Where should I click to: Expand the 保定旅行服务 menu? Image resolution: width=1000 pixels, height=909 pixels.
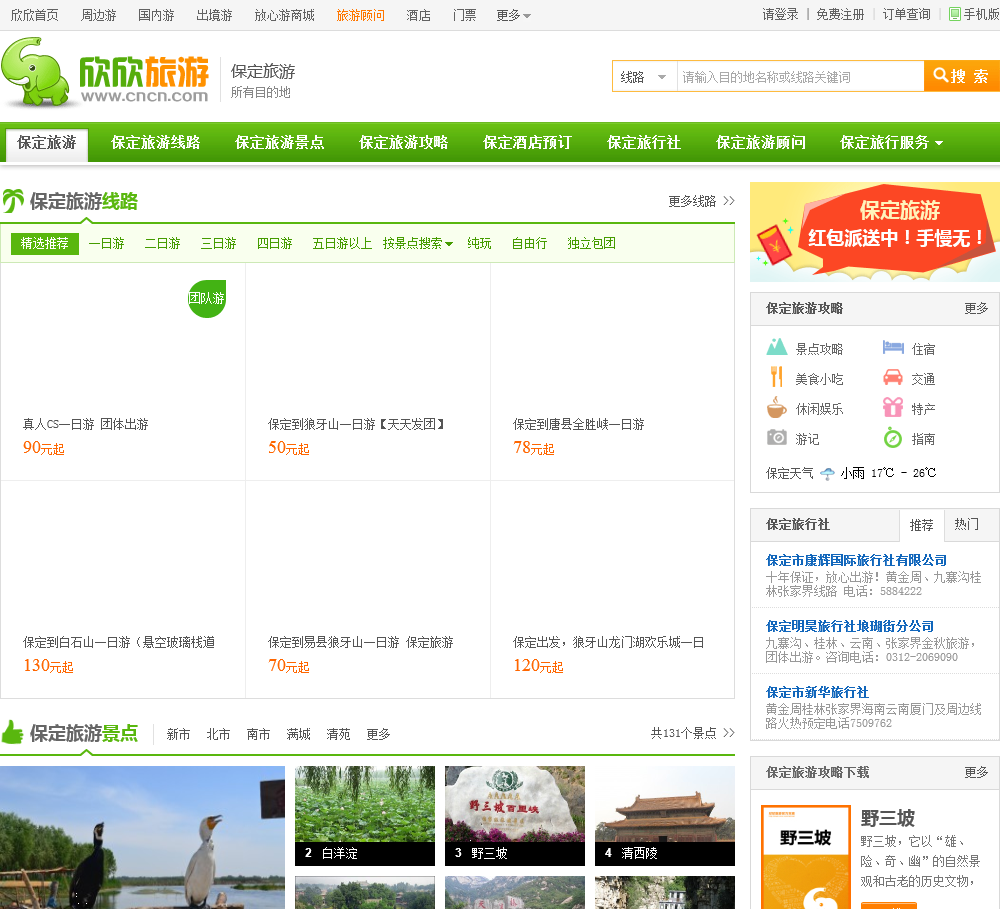tap(891, 142)
